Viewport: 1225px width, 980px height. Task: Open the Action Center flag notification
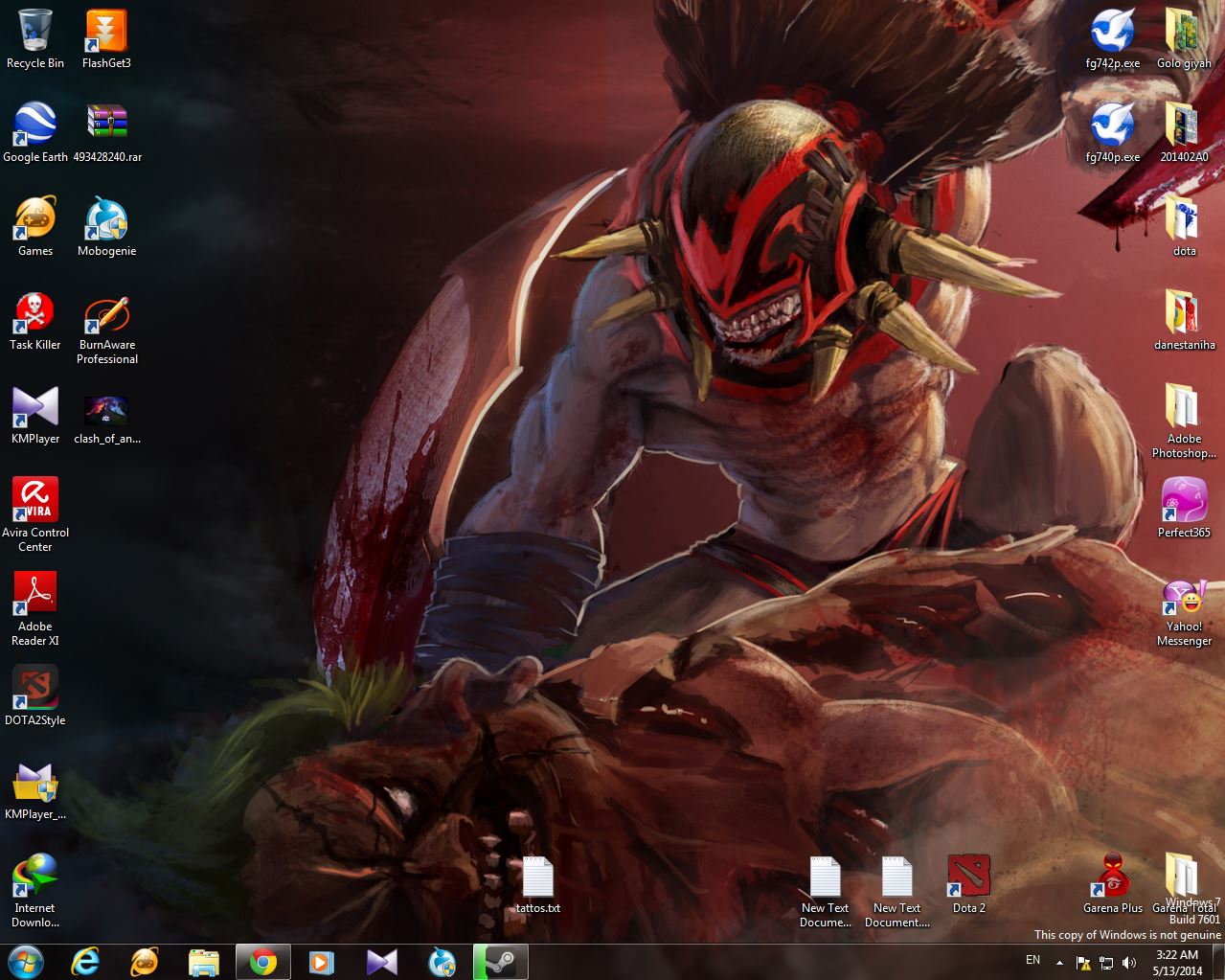[1084, 963]
